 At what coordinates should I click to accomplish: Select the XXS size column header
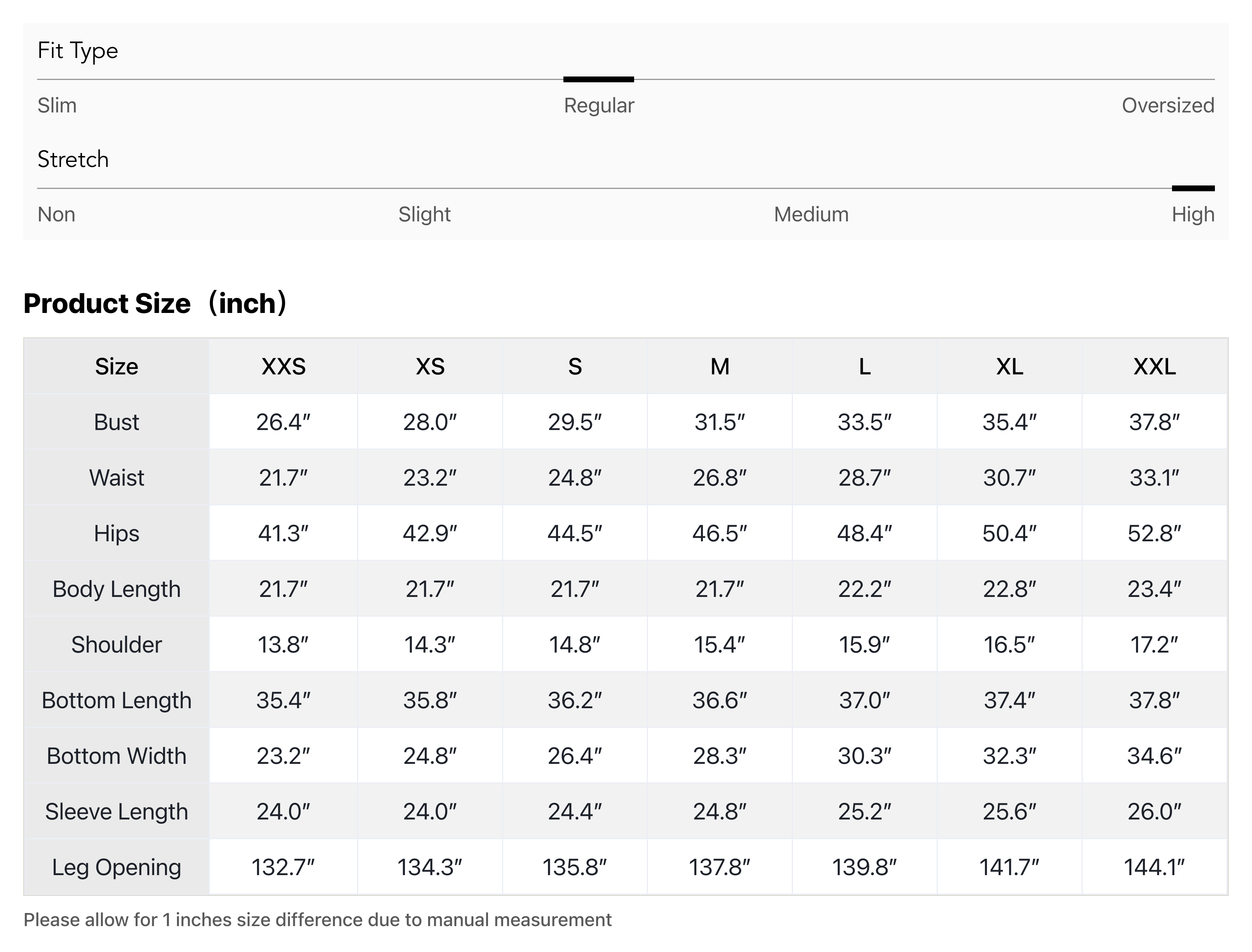(284, 367)
